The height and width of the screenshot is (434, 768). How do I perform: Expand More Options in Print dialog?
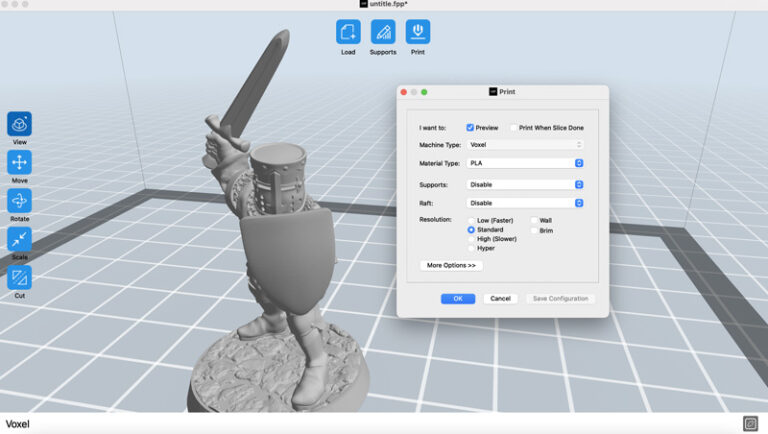[x=451, y=266]
